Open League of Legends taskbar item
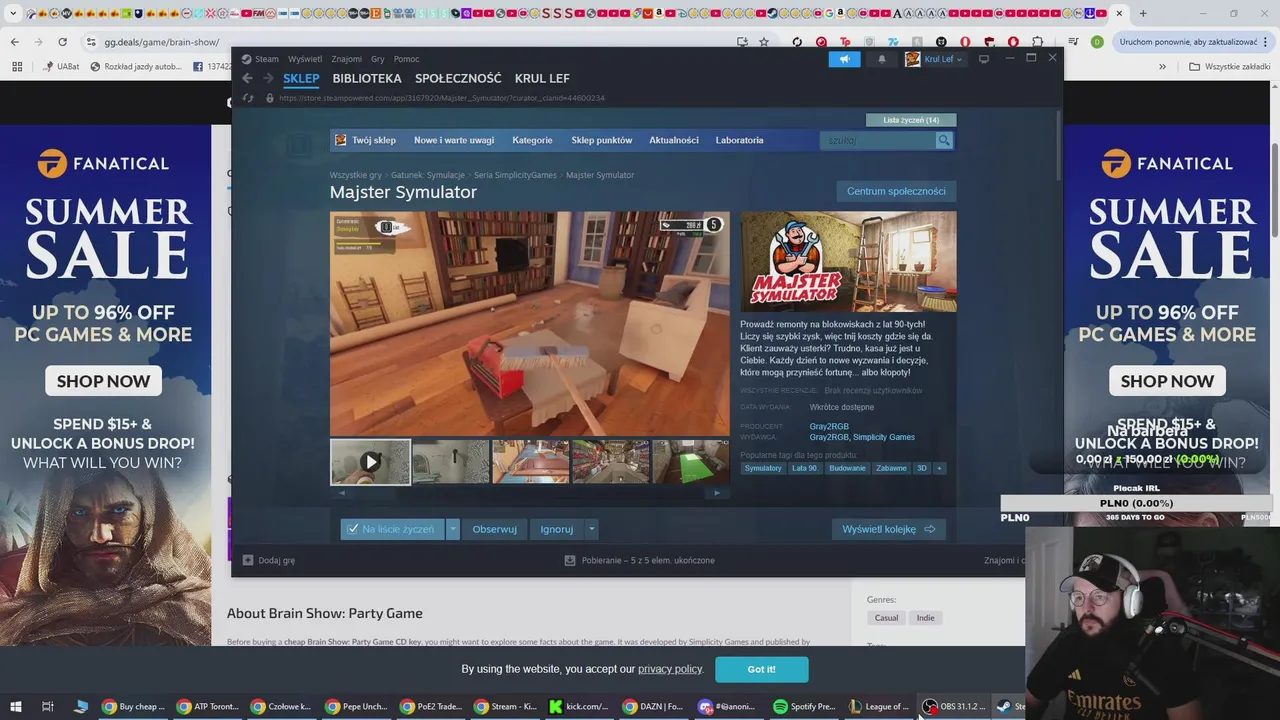This screenshot has height=720, width=1280. pyautogui.click(x=879, y=706)
